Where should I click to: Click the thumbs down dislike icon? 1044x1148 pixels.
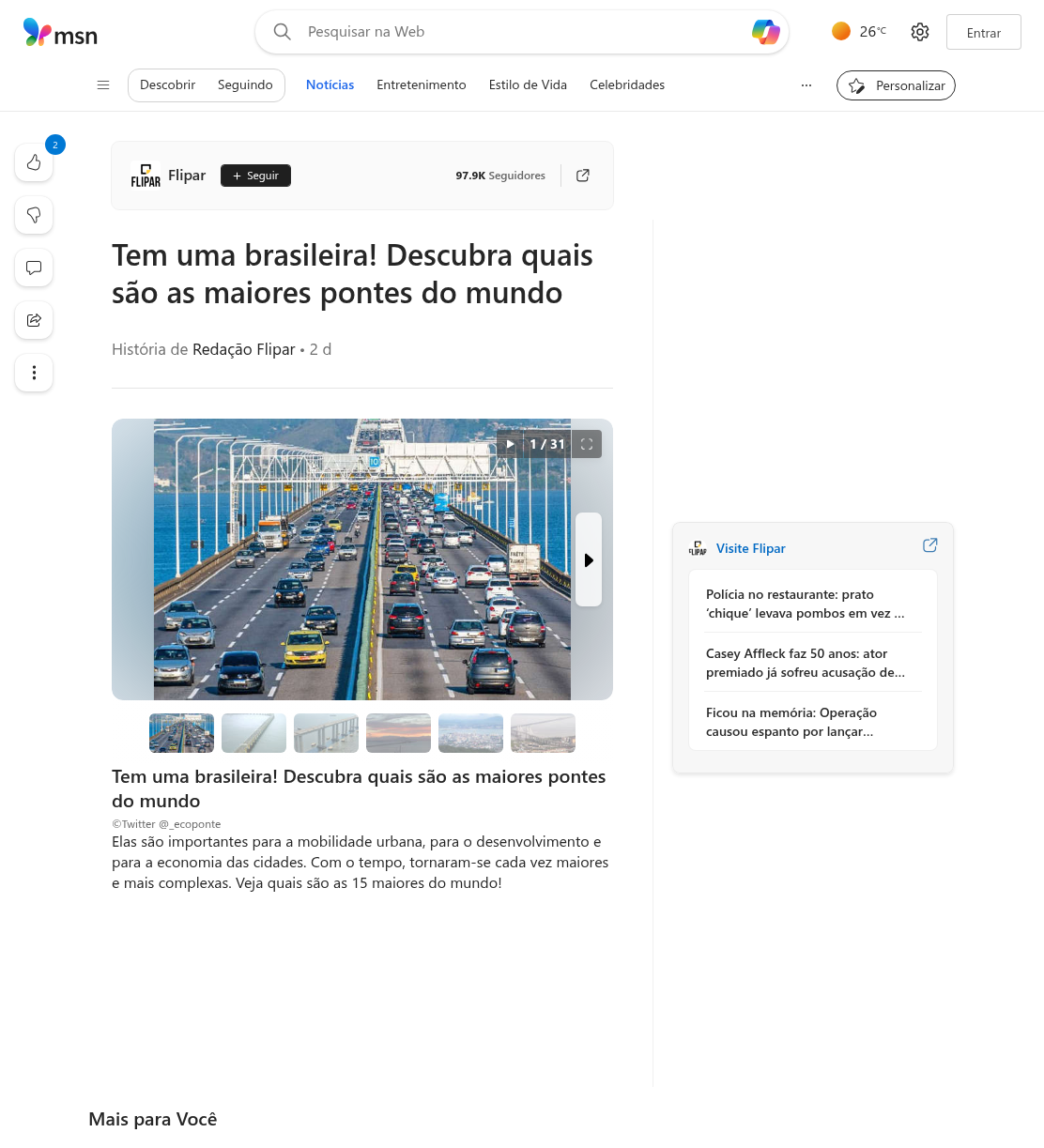click(x=34, y=215)
